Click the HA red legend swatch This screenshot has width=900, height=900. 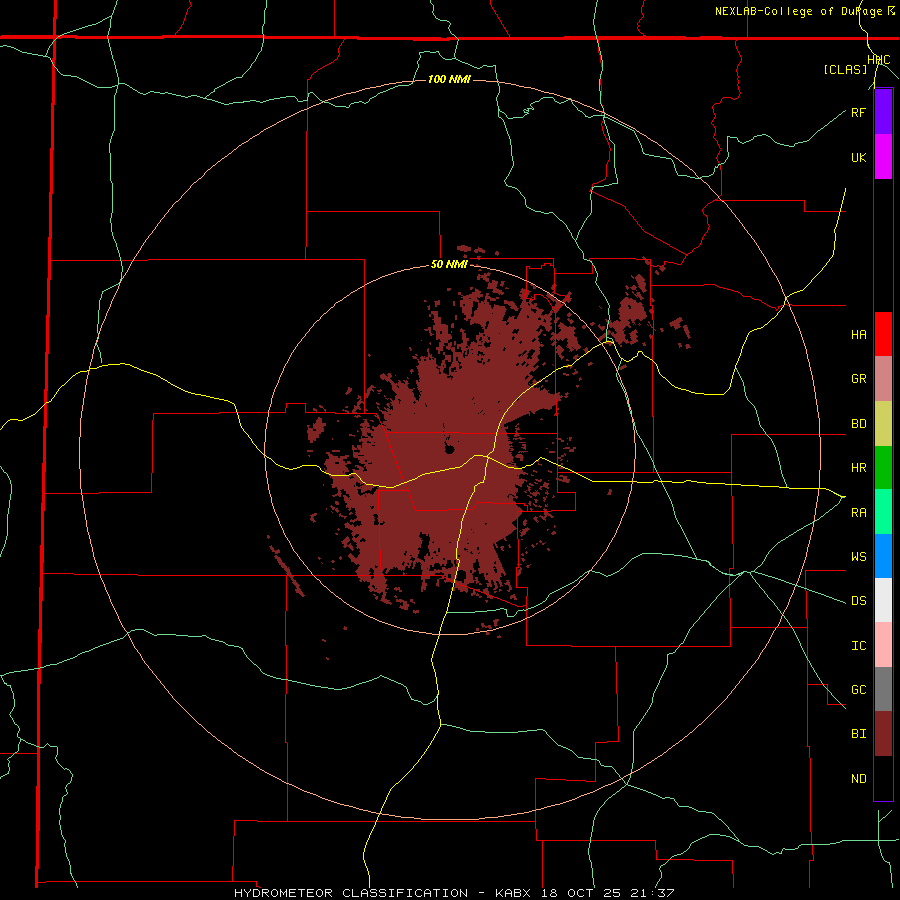point(883,334)
